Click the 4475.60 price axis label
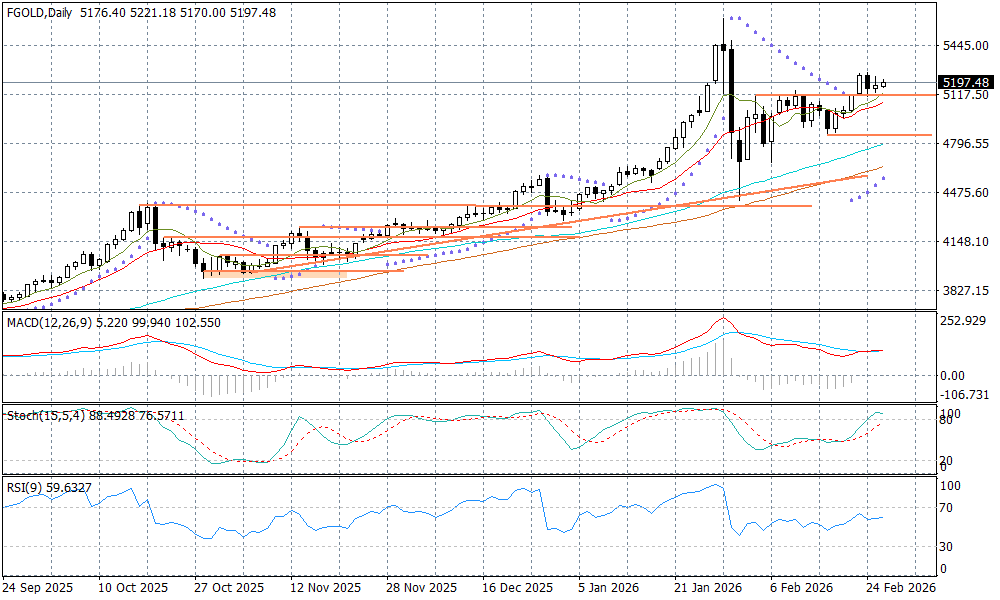 tap(965, 192)
